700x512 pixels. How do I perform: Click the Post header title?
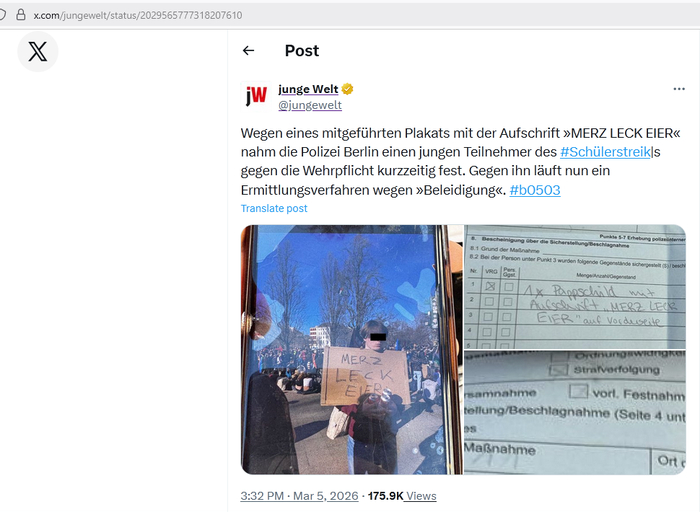(x=302, y=51)
